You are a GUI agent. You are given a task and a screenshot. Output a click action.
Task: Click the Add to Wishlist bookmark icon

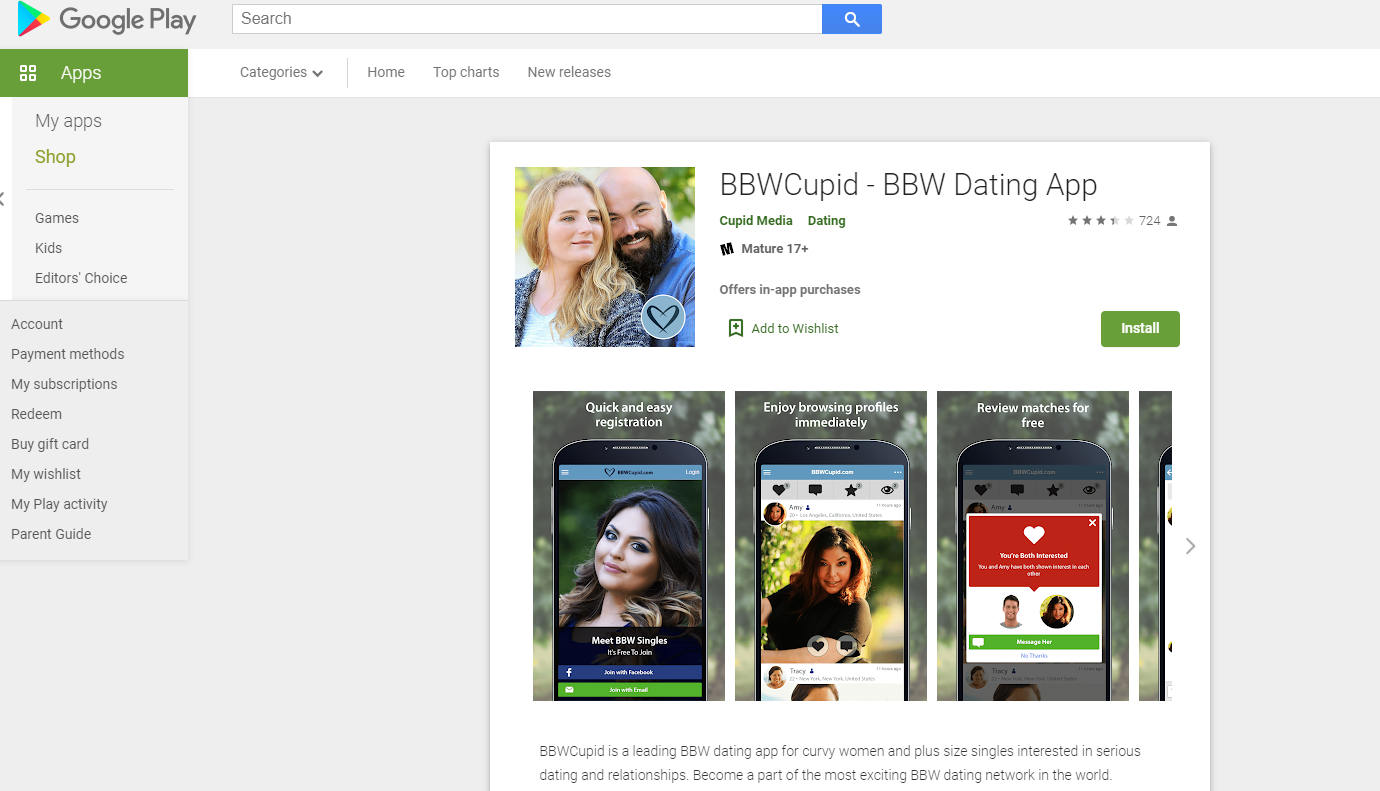point(736,328)
